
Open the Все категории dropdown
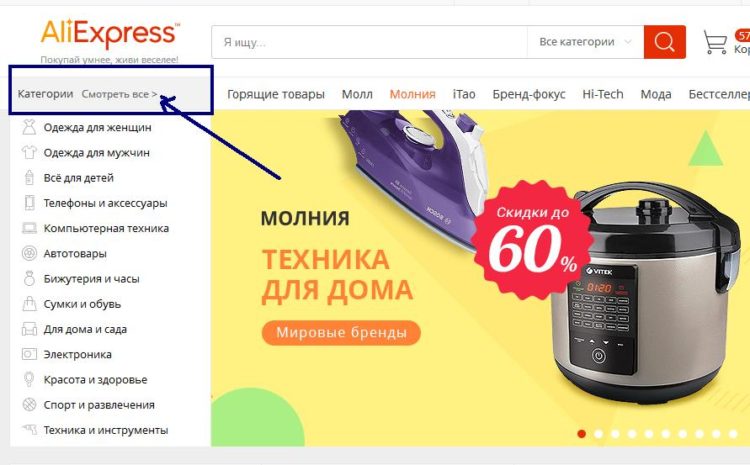585,42
